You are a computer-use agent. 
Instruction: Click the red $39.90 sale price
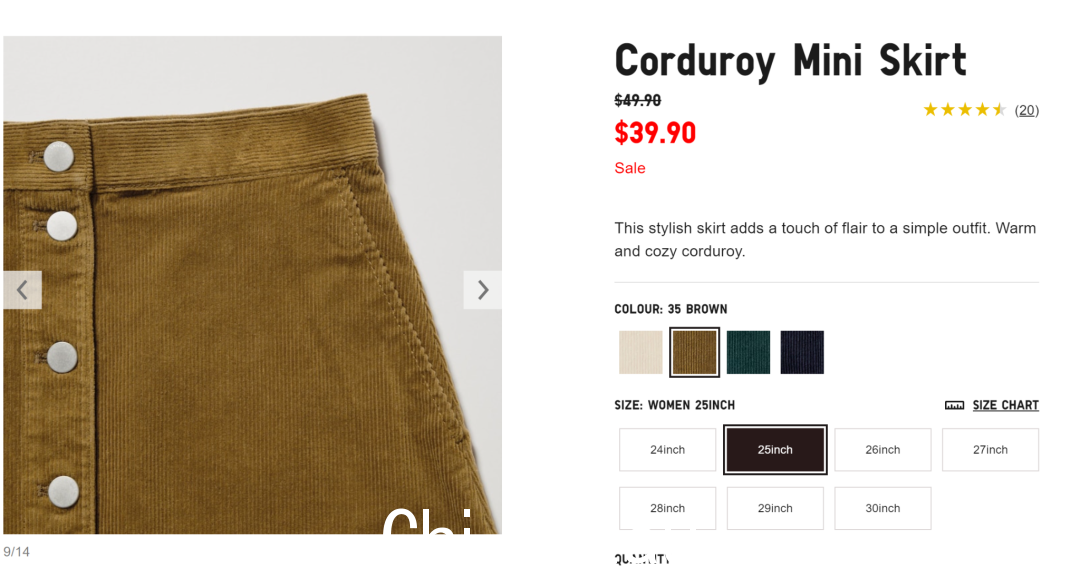coord(655,133)
